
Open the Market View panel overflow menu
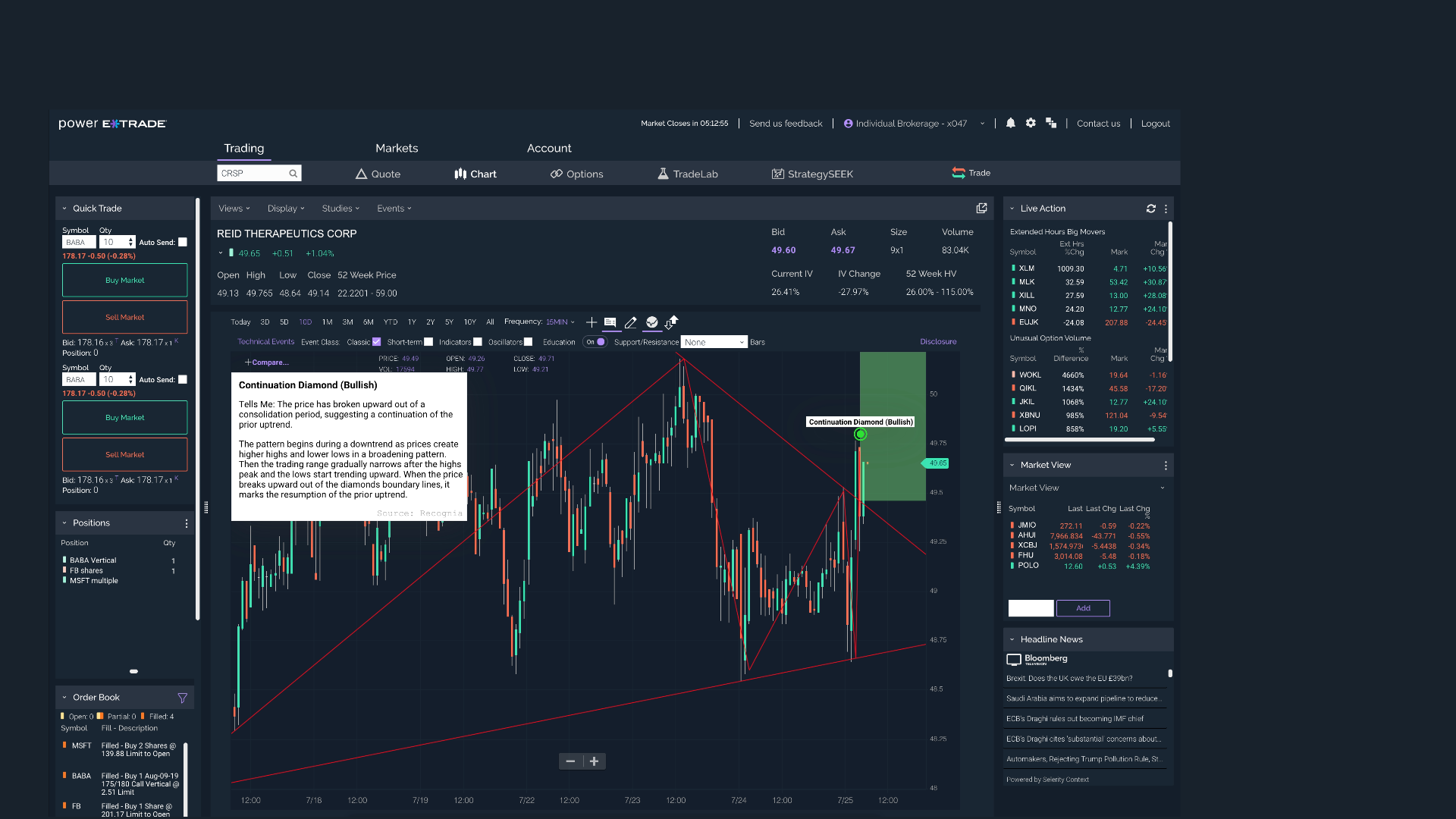tap(1166, 465)
